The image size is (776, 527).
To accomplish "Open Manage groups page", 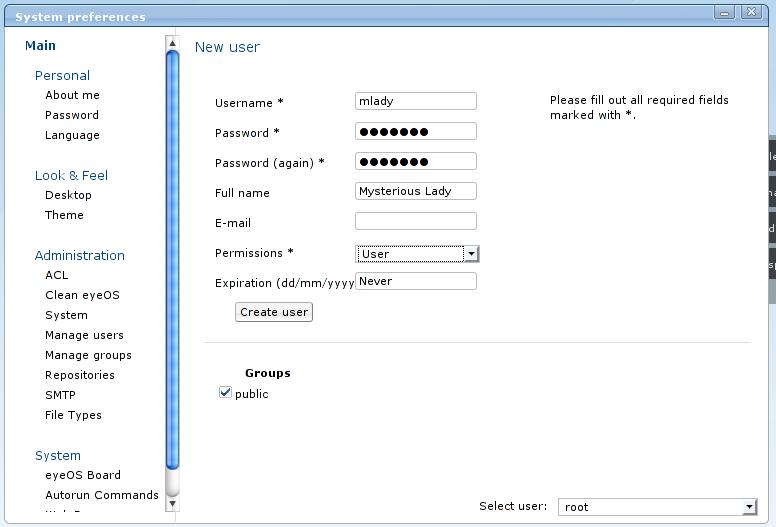I will pos(88,355).
